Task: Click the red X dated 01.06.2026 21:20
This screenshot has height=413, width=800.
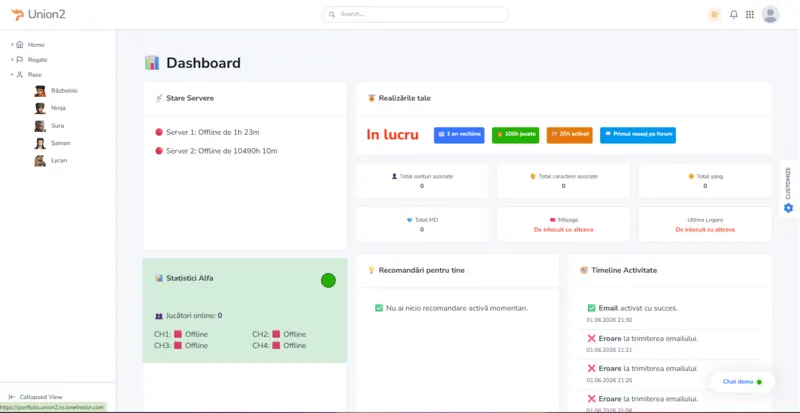Action: pyautogui.click(x=591, y=368)
